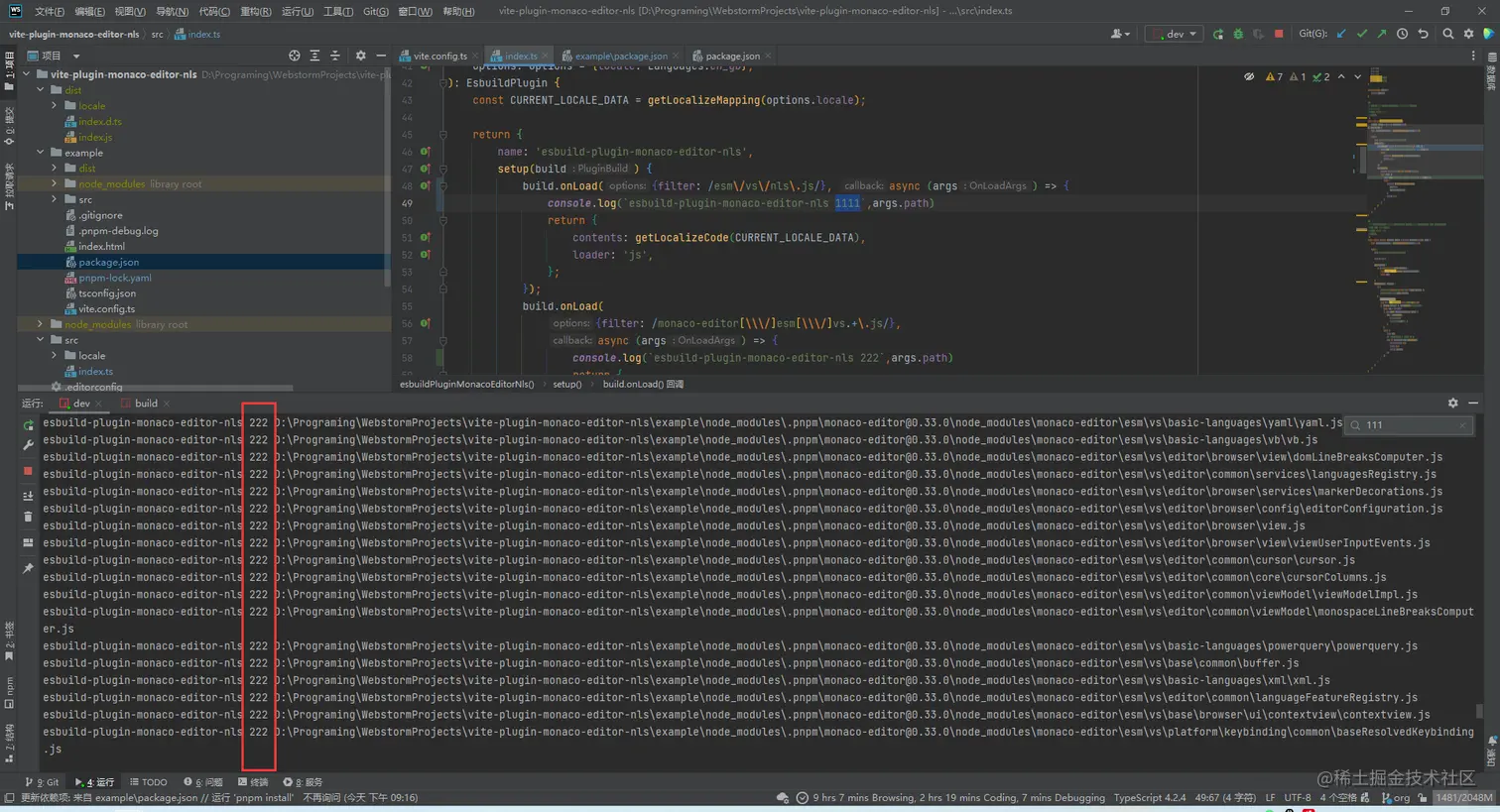Collapse the dist folder in project tree
The image size is (1500, 812).
pyautogui.click(x=41, y=90)
